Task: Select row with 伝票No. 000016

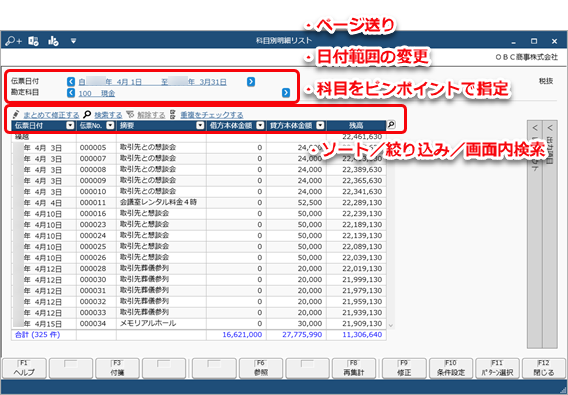Action: (199, 213)
